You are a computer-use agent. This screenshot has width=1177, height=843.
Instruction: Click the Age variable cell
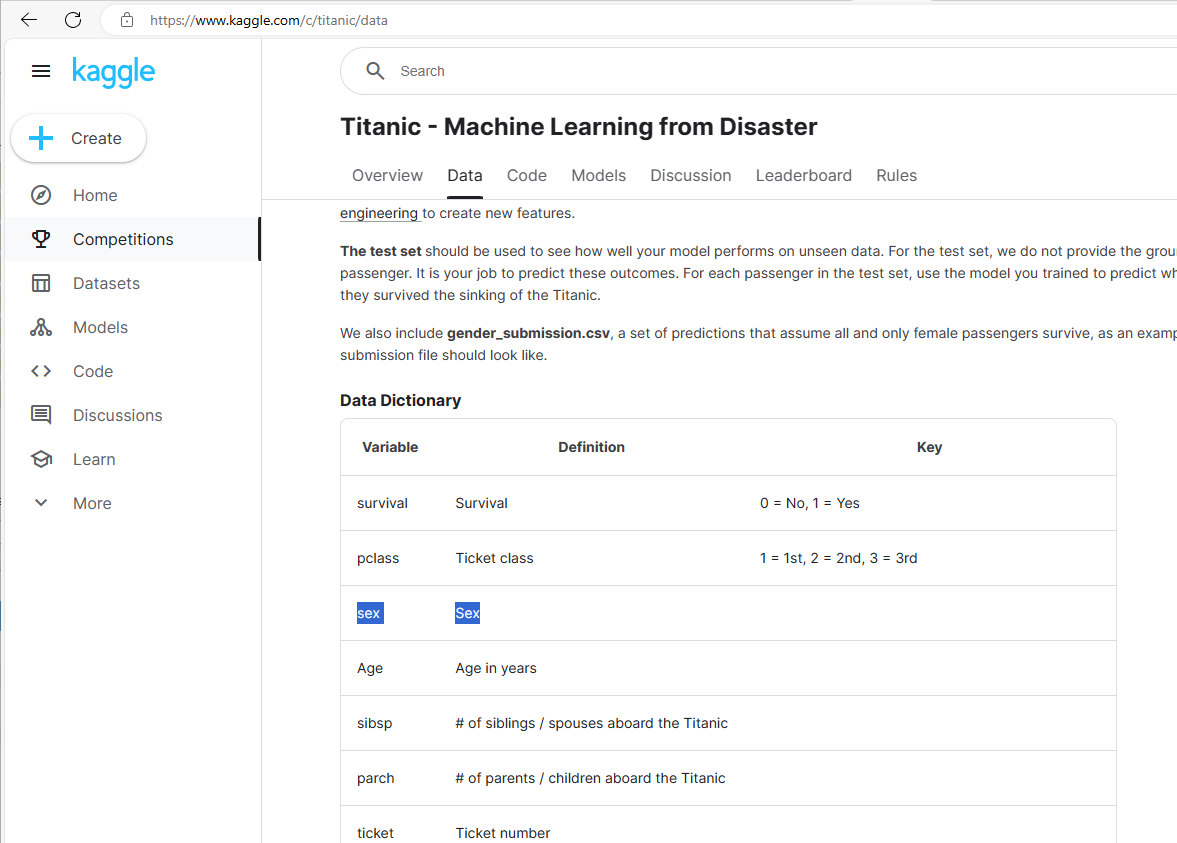pyautogui.click(x=370, y=668)
